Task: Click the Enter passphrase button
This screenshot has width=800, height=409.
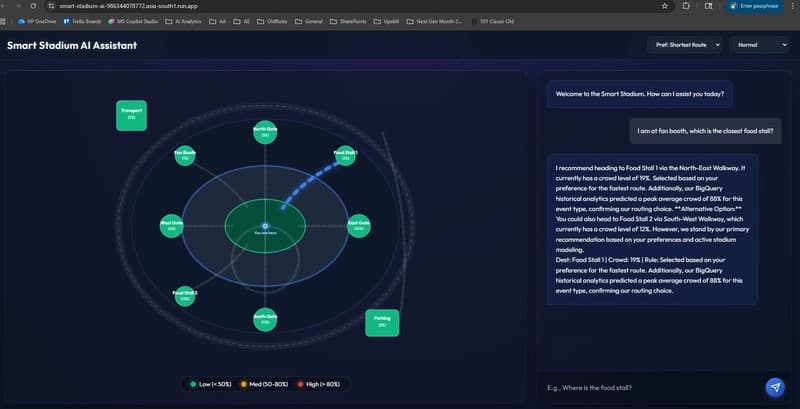Action: point(755,6)
